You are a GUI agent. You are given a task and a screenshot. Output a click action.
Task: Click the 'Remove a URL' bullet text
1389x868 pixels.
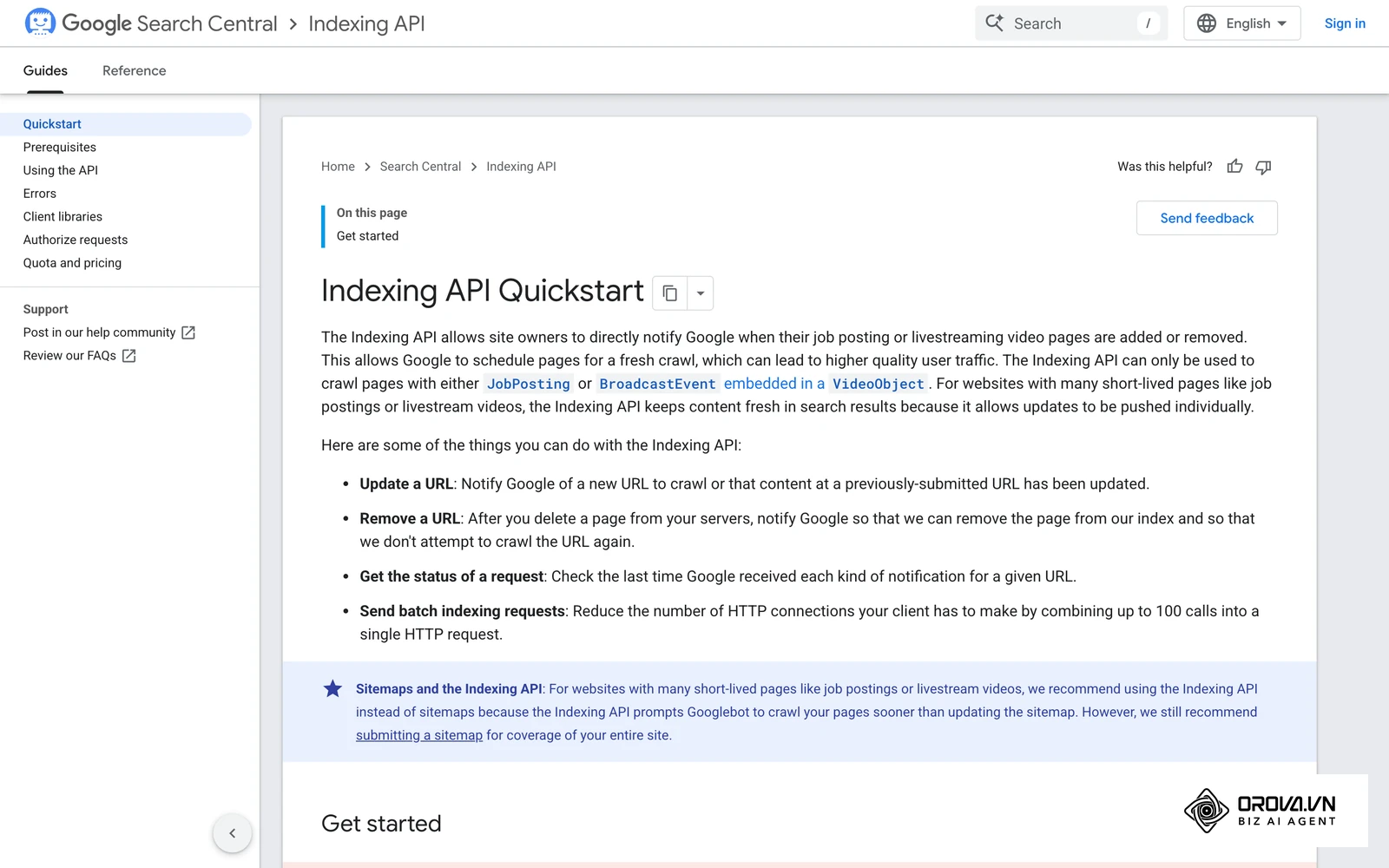[410, 519]
